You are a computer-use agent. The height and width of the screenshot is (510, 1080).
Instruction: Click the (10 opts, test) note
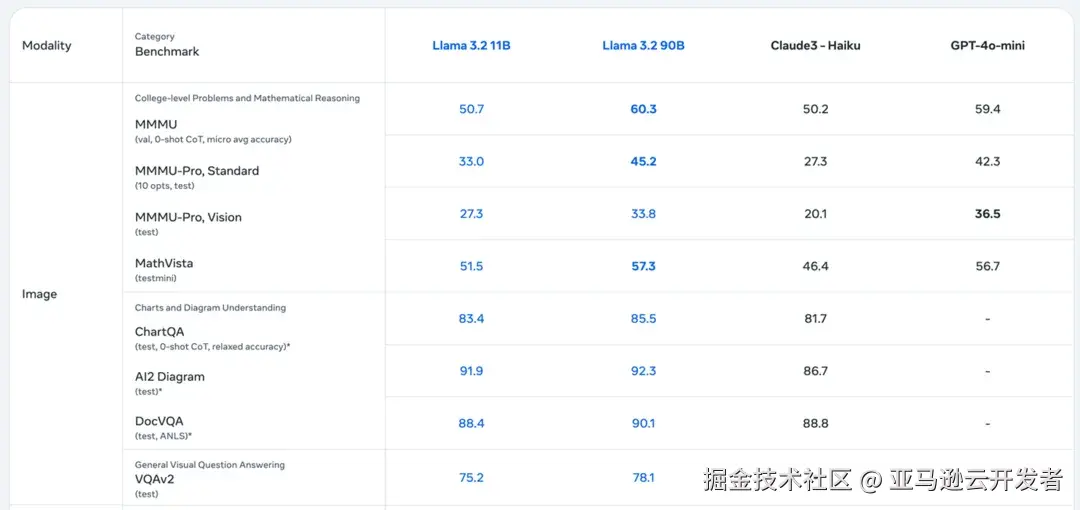coord(165,186)
